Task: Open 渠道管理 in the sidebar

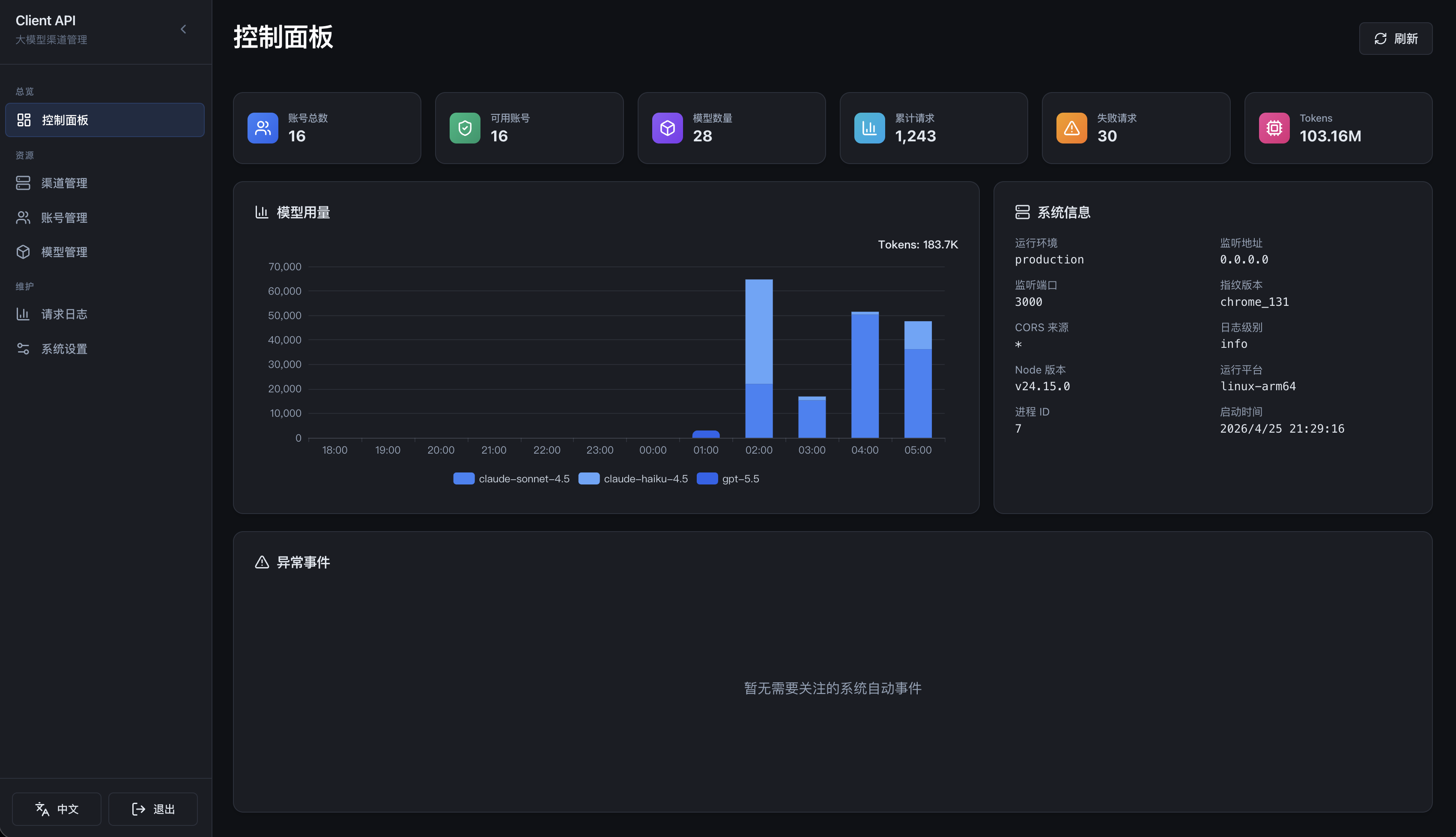Action: pos(104,183)
